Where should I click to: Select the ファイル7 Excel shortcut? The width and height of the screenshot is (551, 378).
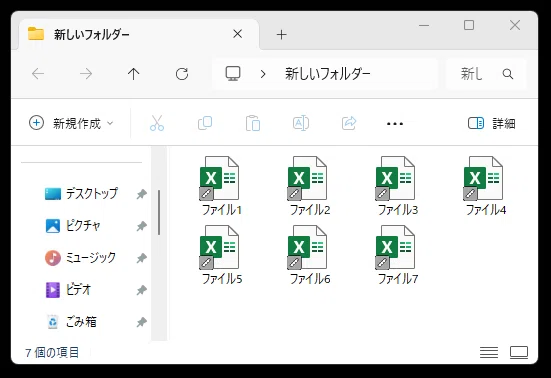(x=397, y=255)
